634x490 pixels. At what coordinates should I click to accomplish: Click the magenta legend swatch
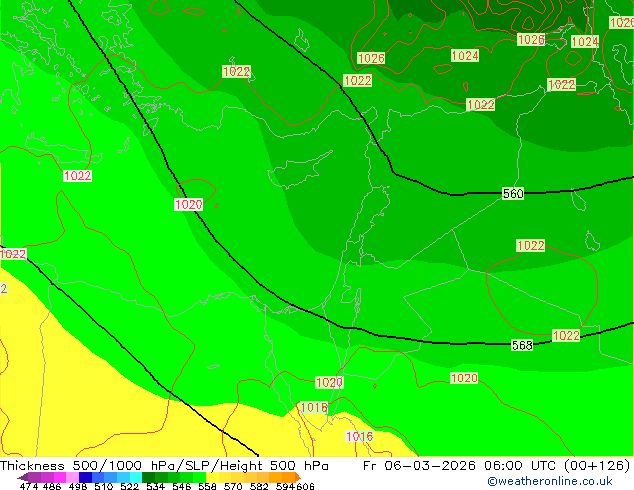(x=60, y=477)
